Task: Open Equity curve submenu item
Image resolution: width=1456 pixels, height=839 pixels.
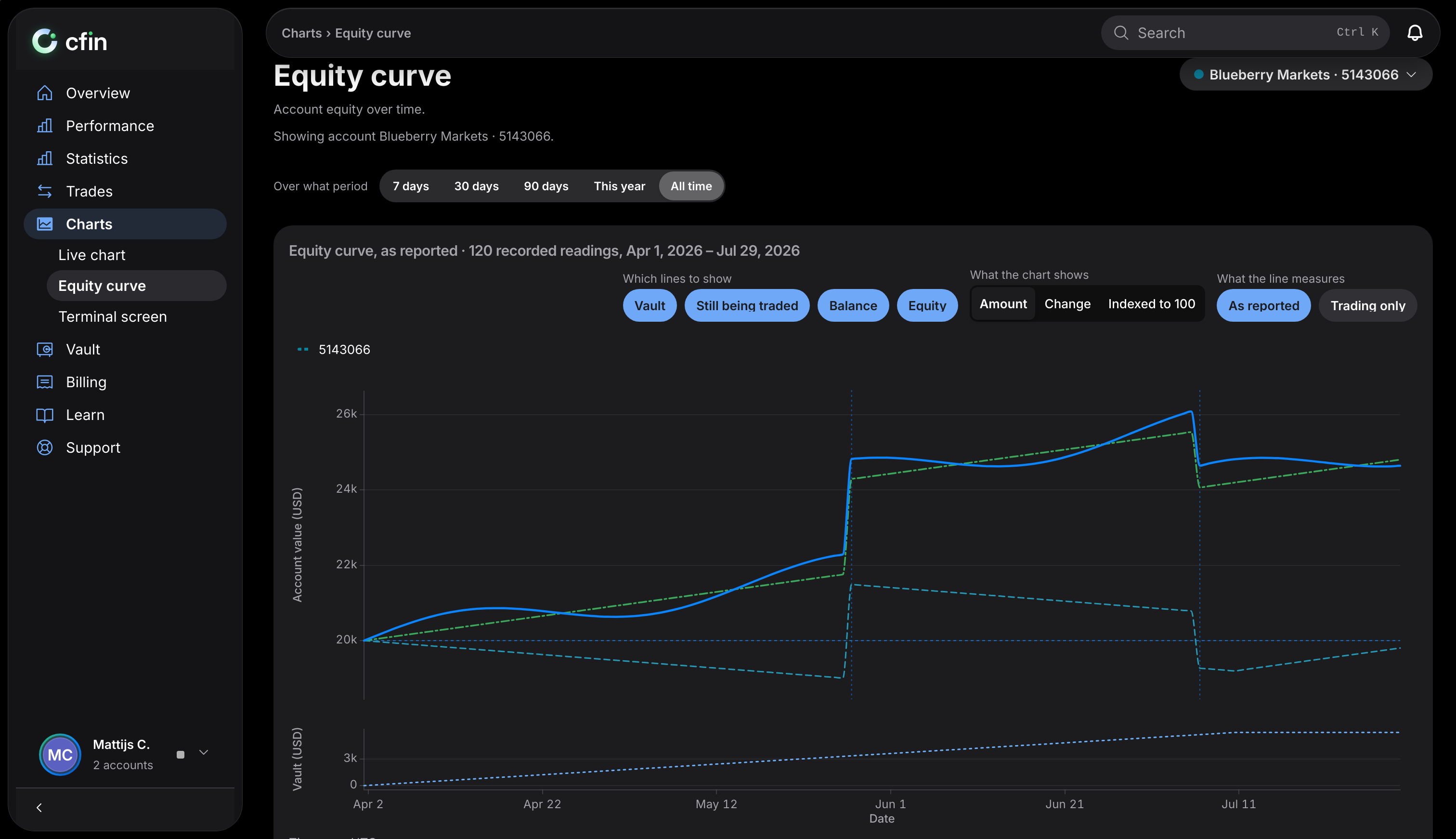Action: (137, 286)
